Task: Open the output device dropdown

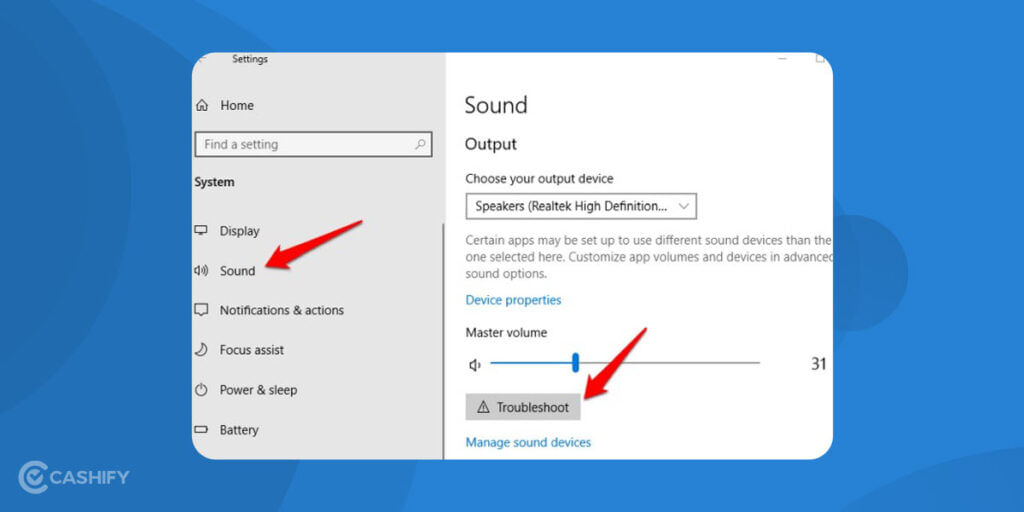Action: click(x=581, y=206)
